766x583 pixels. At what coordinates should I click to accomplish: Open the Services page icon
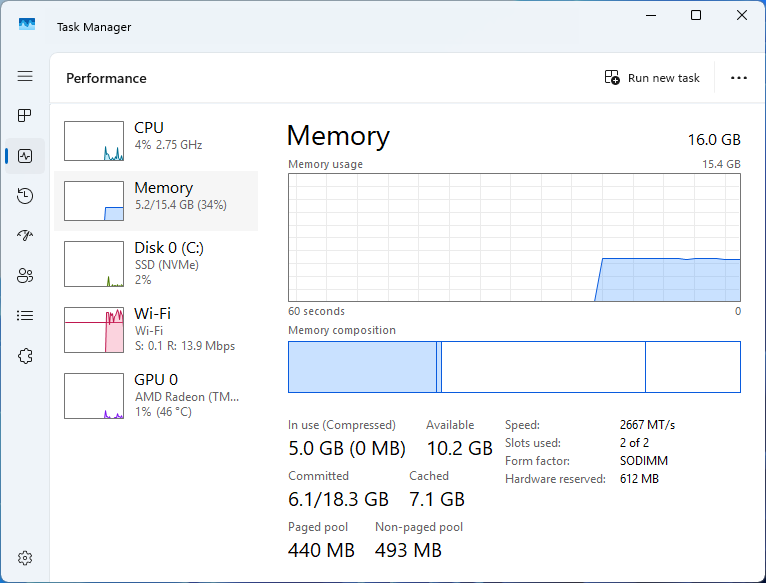click(25, 356)
